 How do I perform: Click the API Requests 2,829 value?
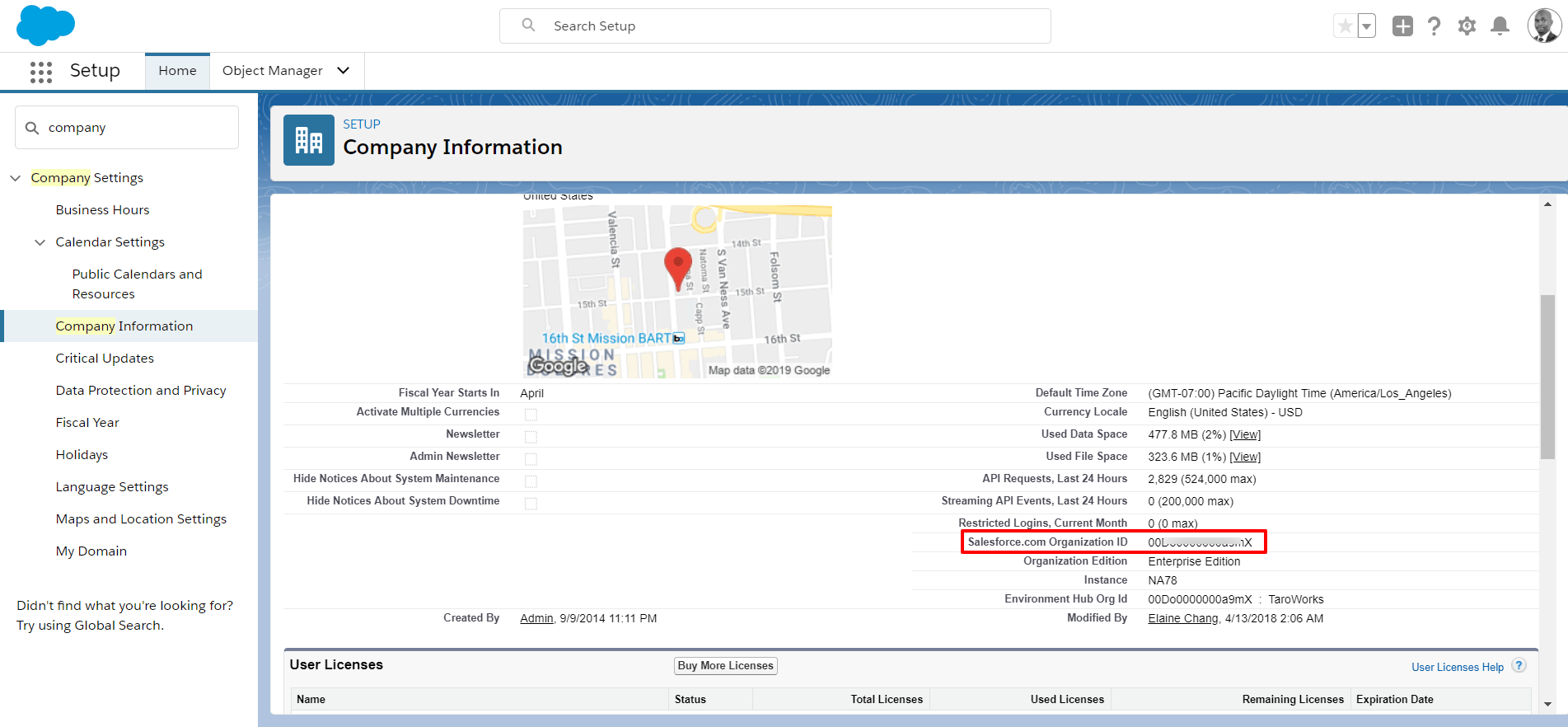1201,479
